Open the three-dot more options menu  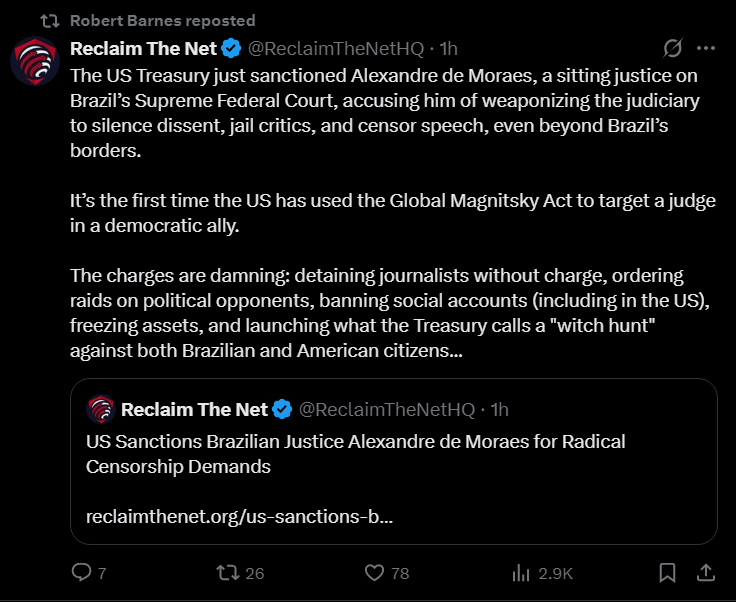pos(705,48)
